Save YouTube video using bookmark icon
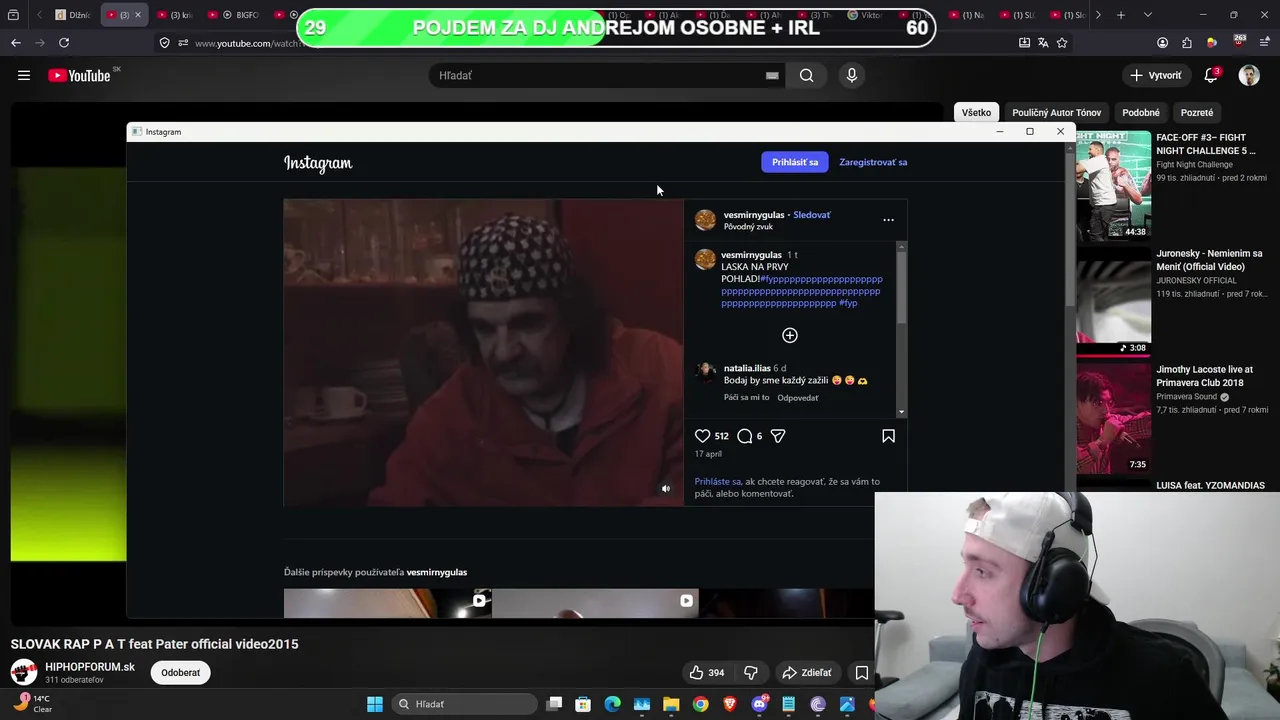This screenshot has width=1280, height=720. click(x=862, y=673)
